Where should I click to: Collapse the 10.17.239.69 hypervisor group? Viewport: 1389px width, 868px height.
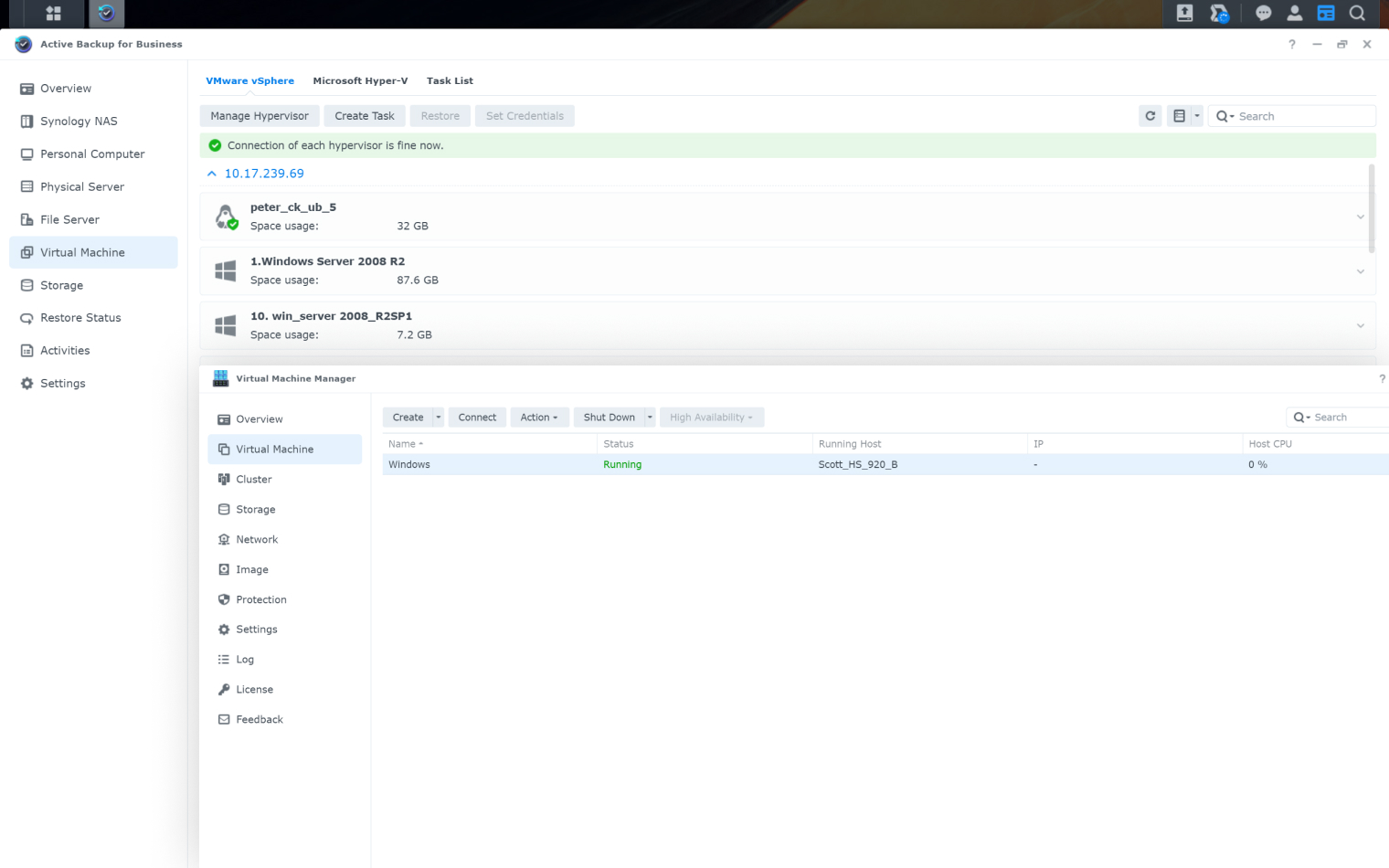coord(211,173)
